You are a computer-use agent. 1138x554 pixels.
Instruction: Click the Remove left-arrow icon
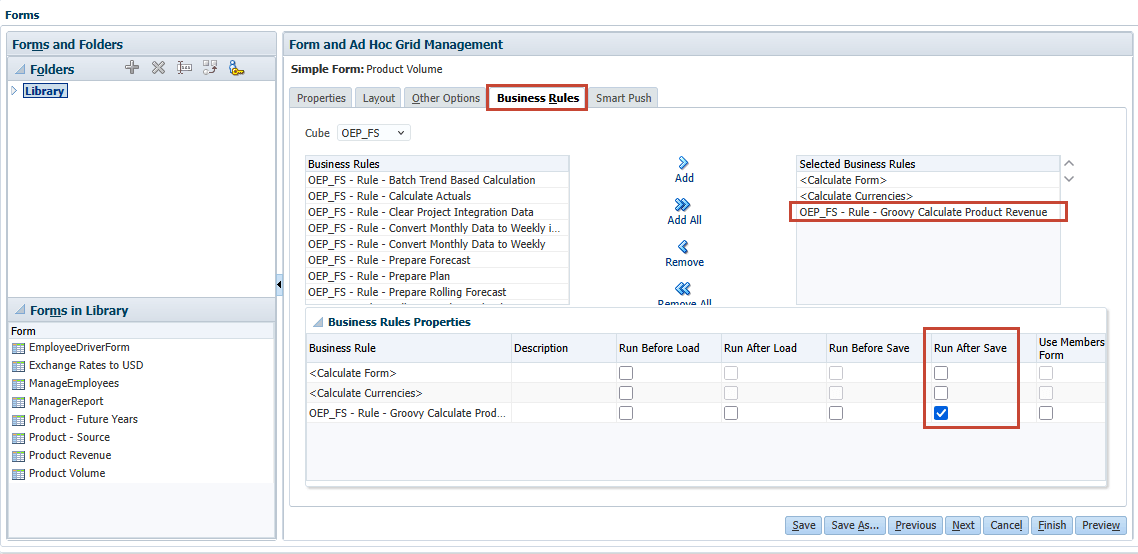(683, 247)
